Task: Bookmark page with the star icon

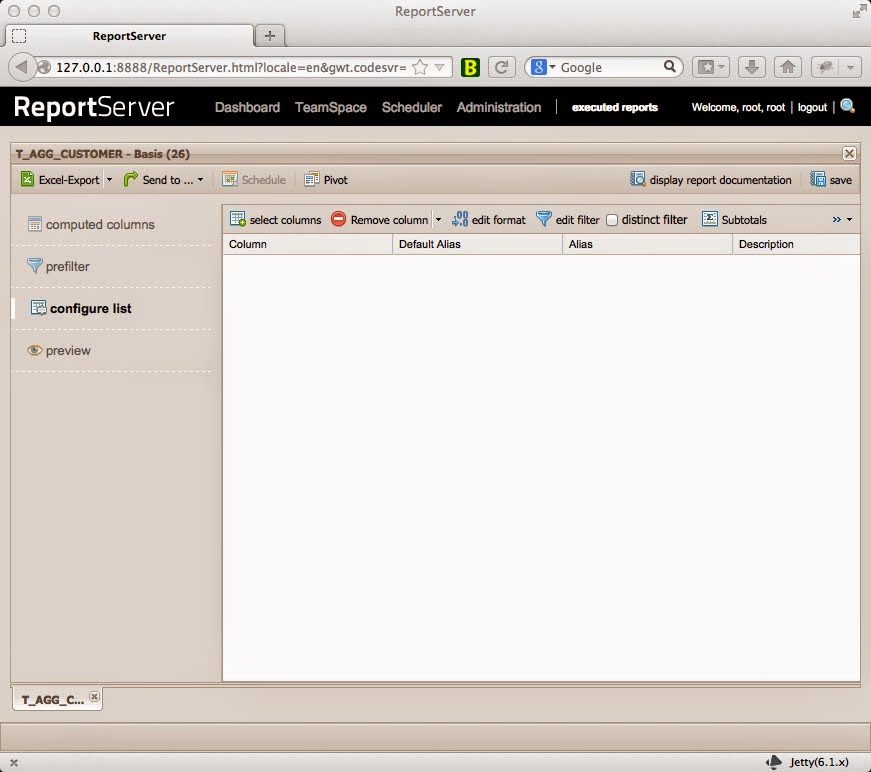Action: (x=421, y=67)
